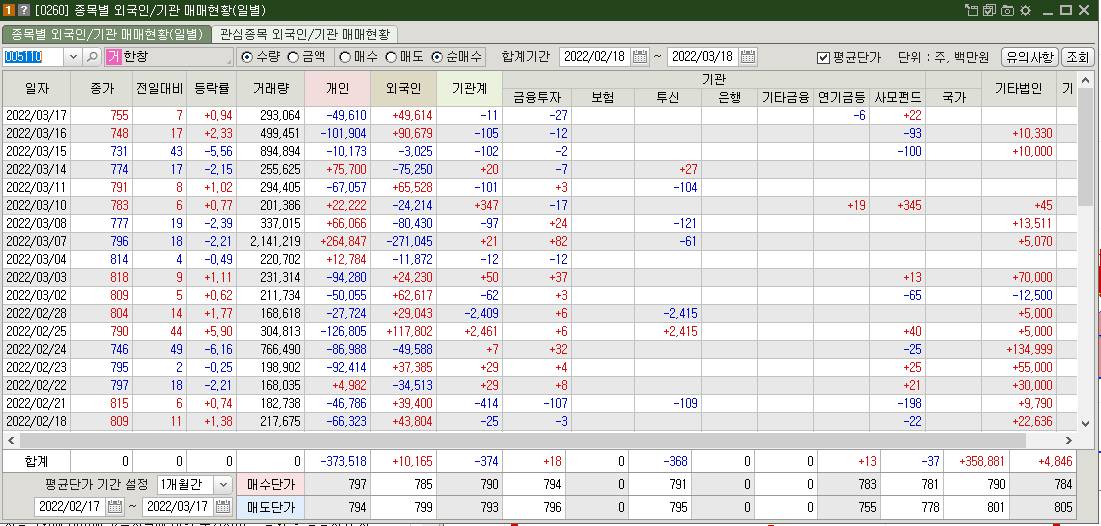This screenshot has width=1101, height=526.
Task: Click the horizontal scrollbar thumb
Action: 524,440
